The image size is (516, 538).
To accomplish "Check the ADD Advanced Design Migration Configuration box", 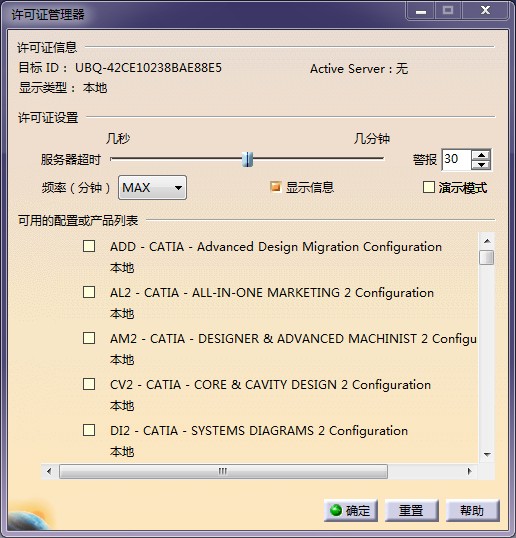I will tap(89, 246).
